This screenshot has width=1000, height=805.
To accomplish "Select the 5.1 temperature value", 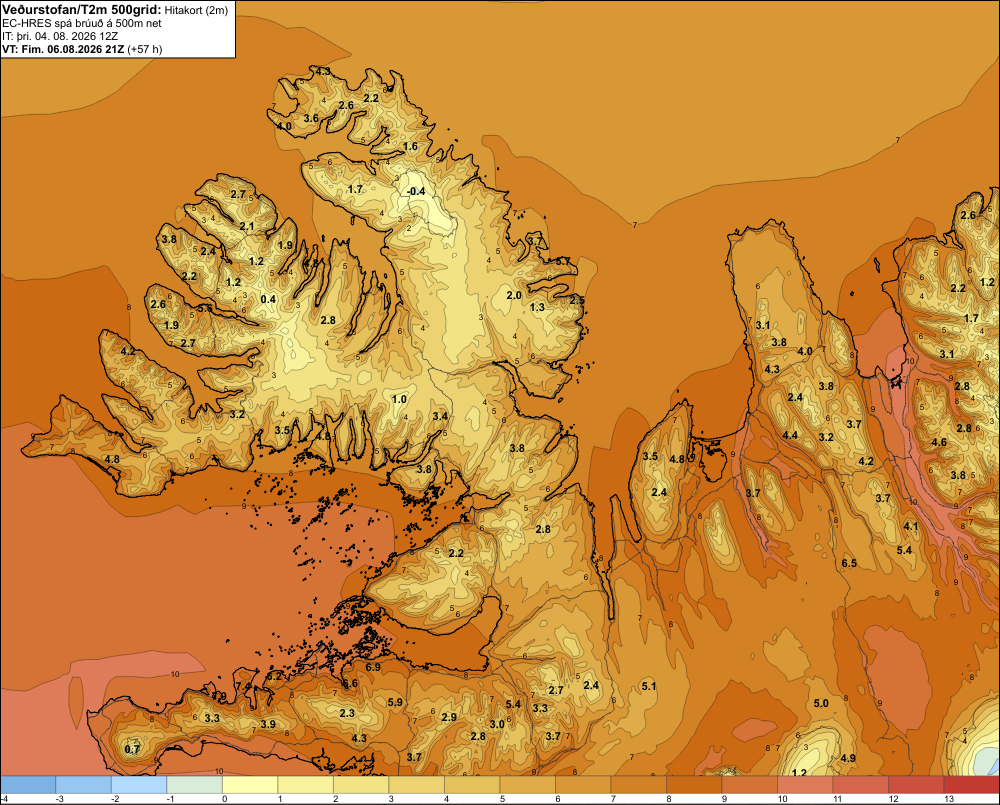I will click(x=649, y=686).
